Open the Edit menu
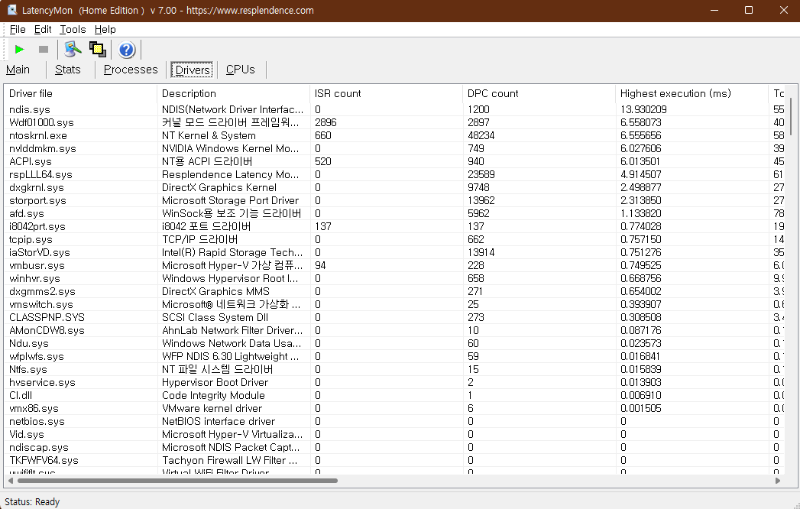The image size is (800, 509). (42, 30)
